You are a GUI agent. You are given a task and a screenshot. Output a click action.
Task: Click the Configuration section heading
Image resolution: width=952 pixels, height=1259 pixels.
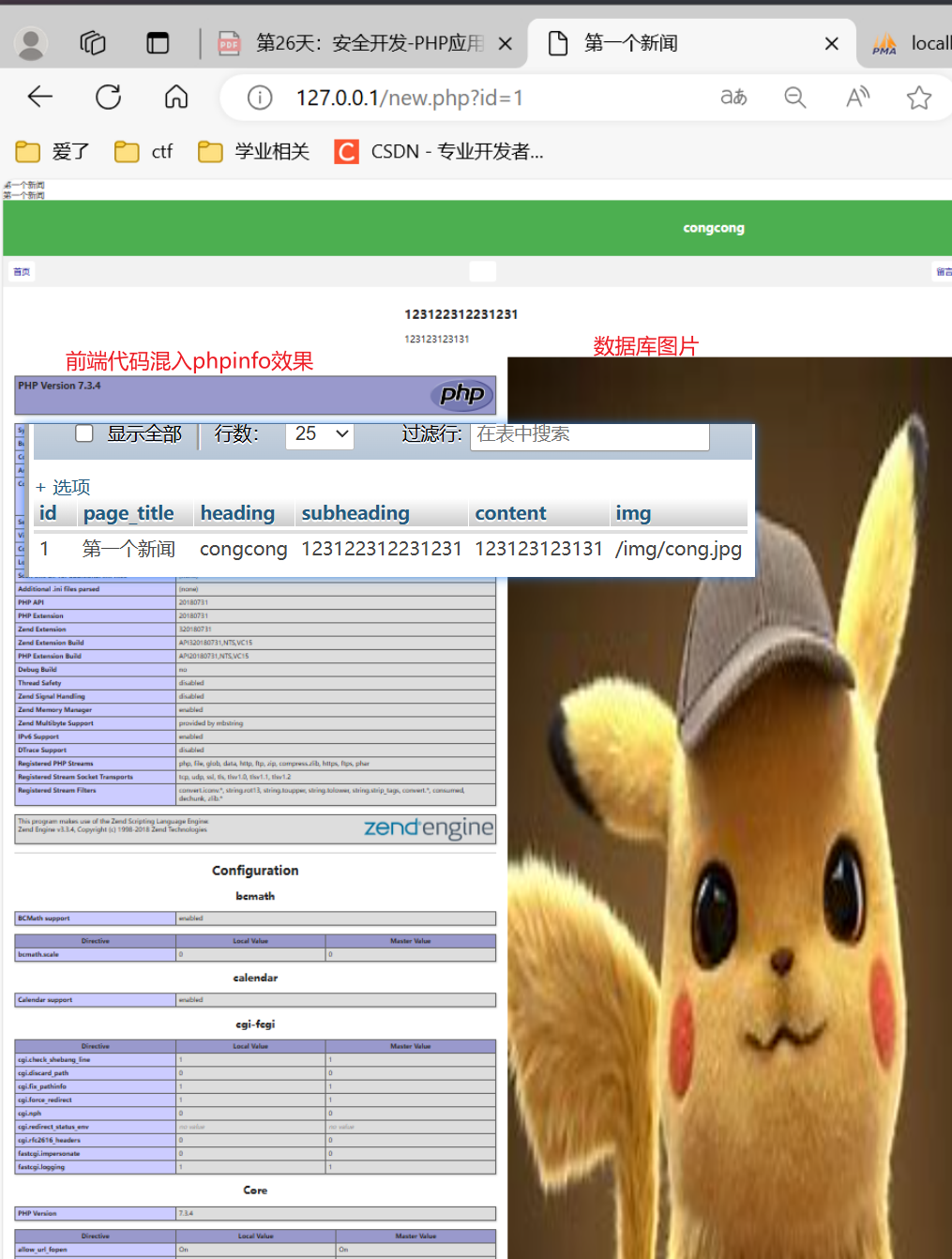[x=255, y=871]
